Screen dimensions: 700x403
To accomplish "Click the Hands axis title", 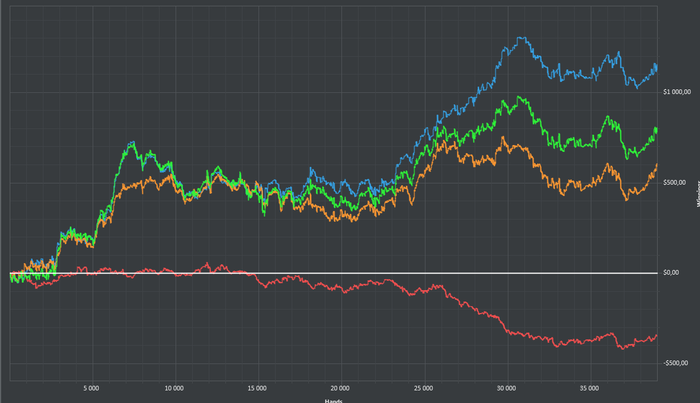I will [x=333, y=401].
